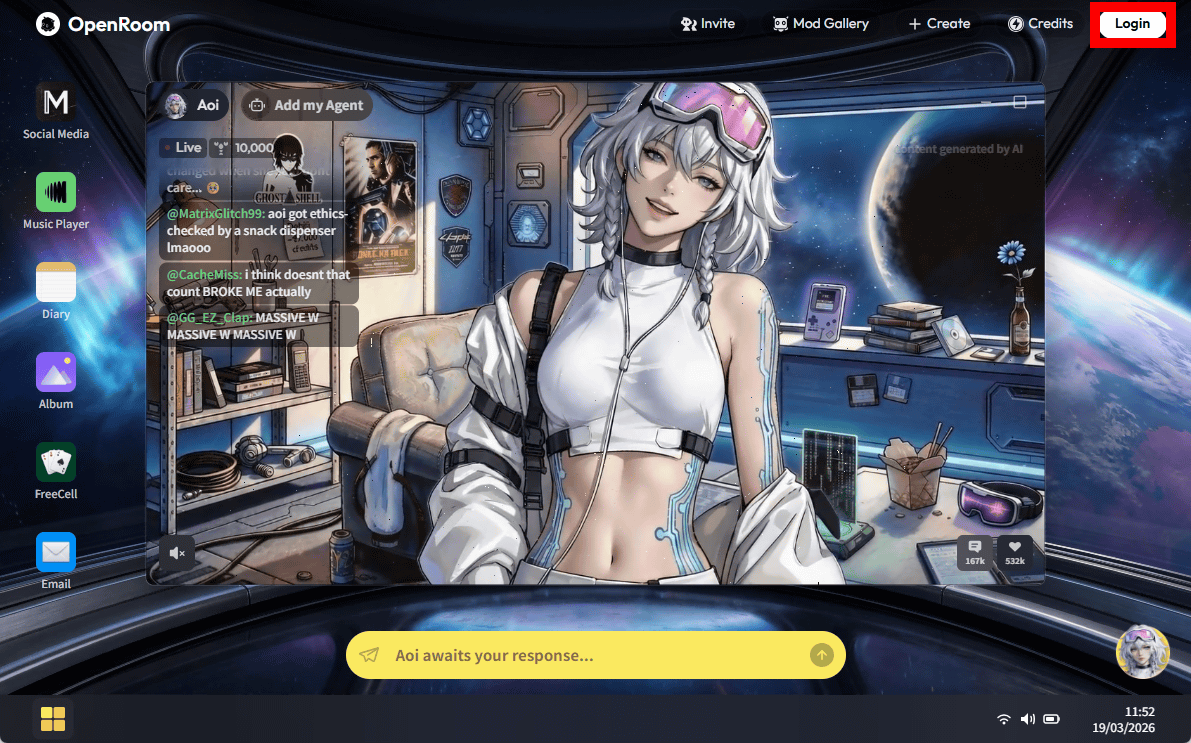The width and height of the screenshot is (1191, 743).
Task: Click the @CacheMiss chat message
Action: [258, 283]
